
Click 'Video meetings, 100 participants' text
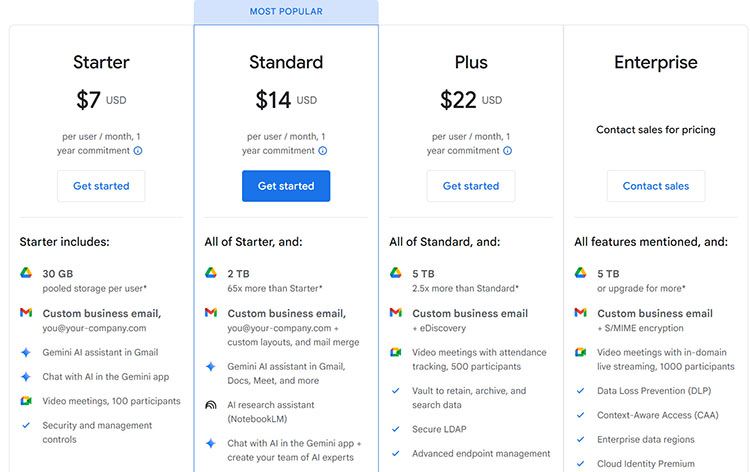(111, 401)
